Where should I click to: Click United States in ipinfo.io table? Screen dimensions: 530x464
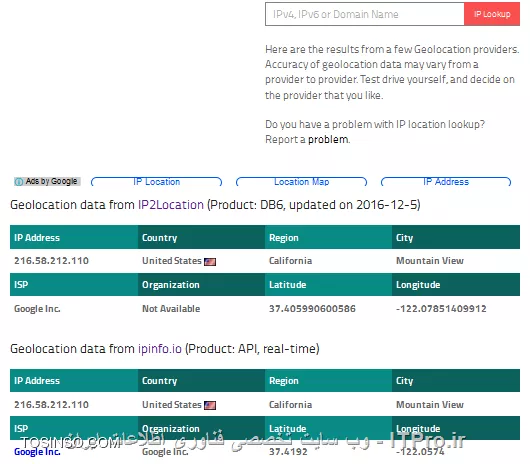point(171,405)
